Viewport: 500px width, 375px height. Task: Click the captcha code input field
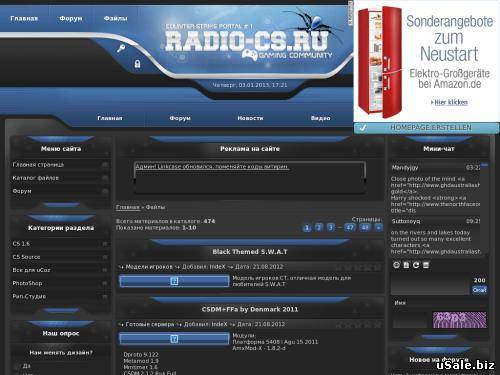410,321
